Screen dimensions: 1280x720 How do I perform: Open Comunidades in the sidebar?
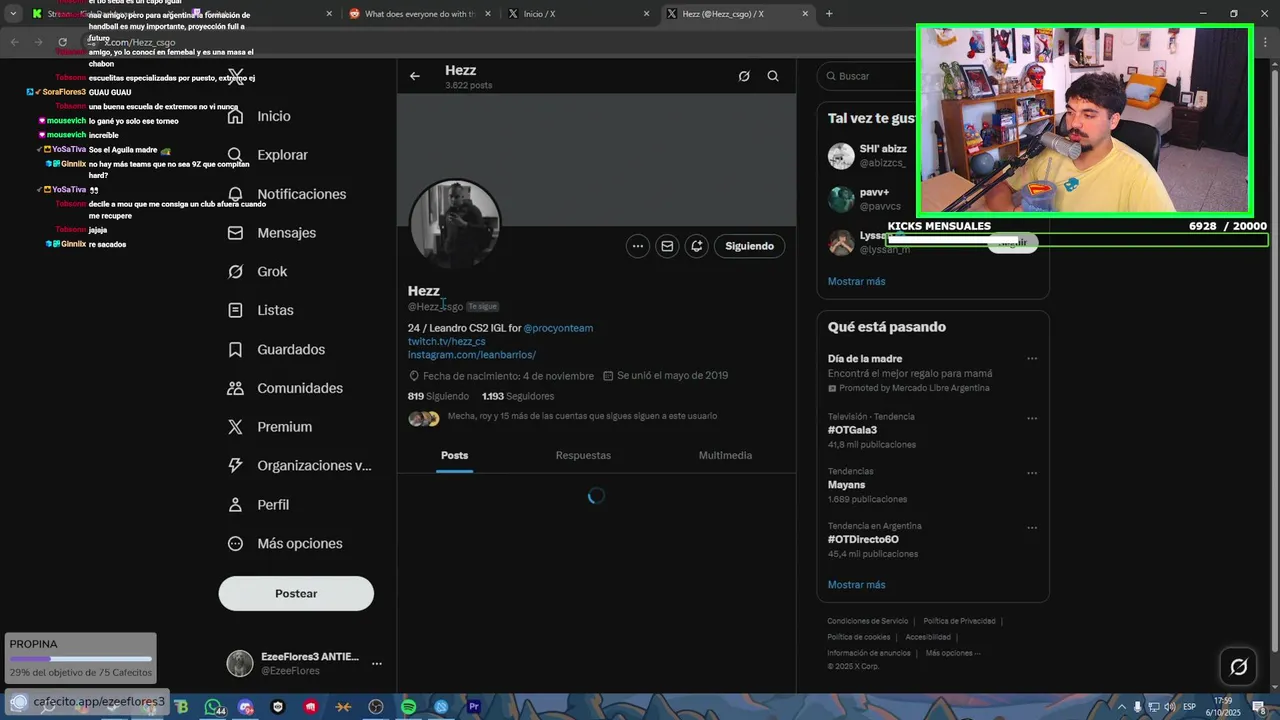point(286,388)
